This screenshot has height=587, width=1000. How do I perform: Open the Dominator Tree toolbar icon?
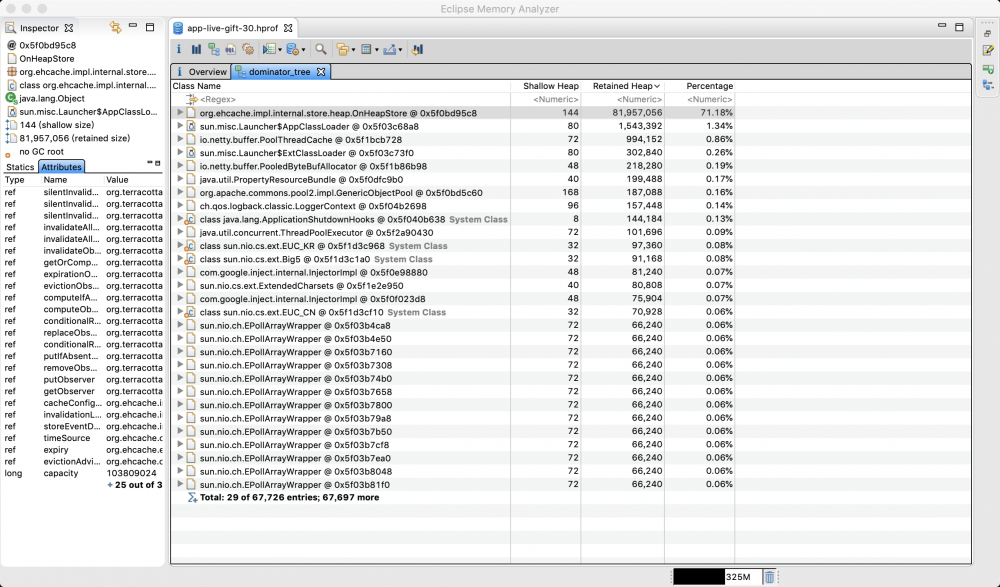coord(214,49)
